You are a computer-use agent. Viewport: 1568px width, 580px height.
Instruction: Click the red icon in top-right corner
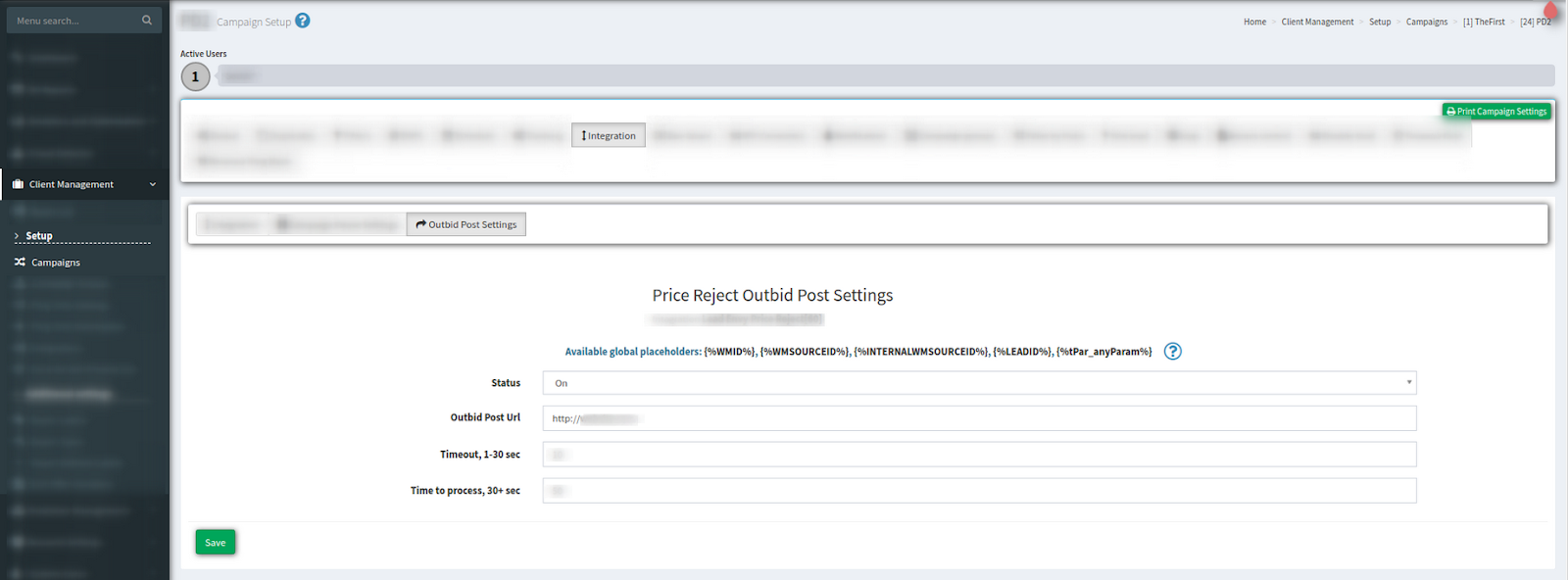(x=1550, y=10)
